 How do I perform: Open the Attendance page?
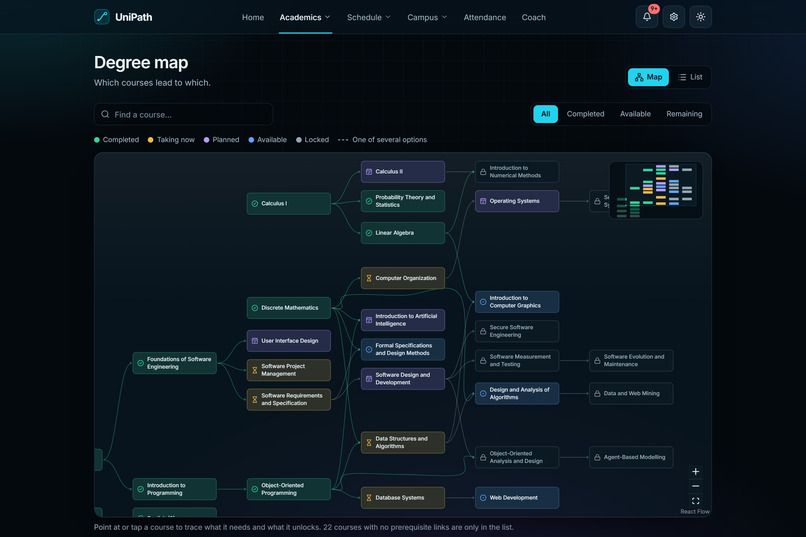[x=484, y=17]
